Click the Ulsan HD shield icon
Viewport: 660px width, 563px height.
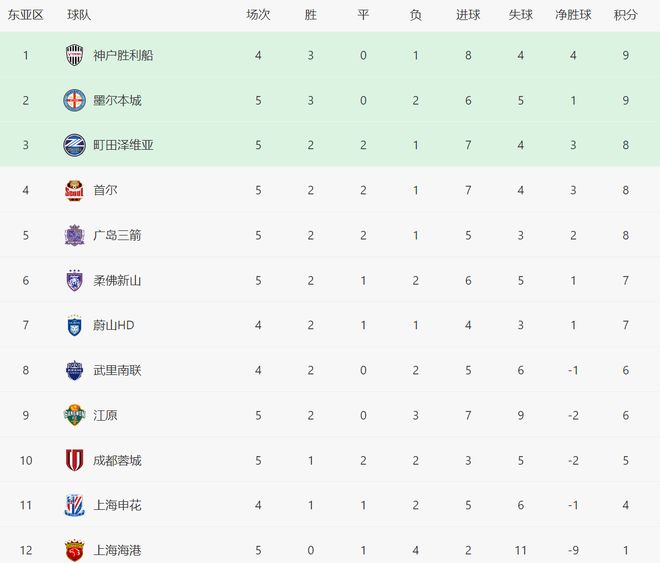75,325
